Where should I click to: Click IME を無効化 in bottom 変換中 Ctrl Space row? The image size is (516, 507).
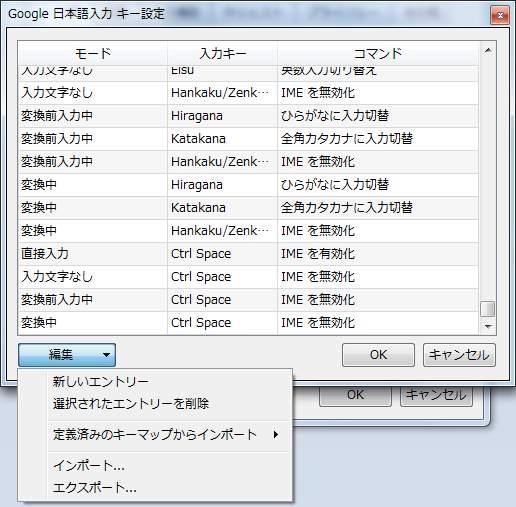pos(378,323)
